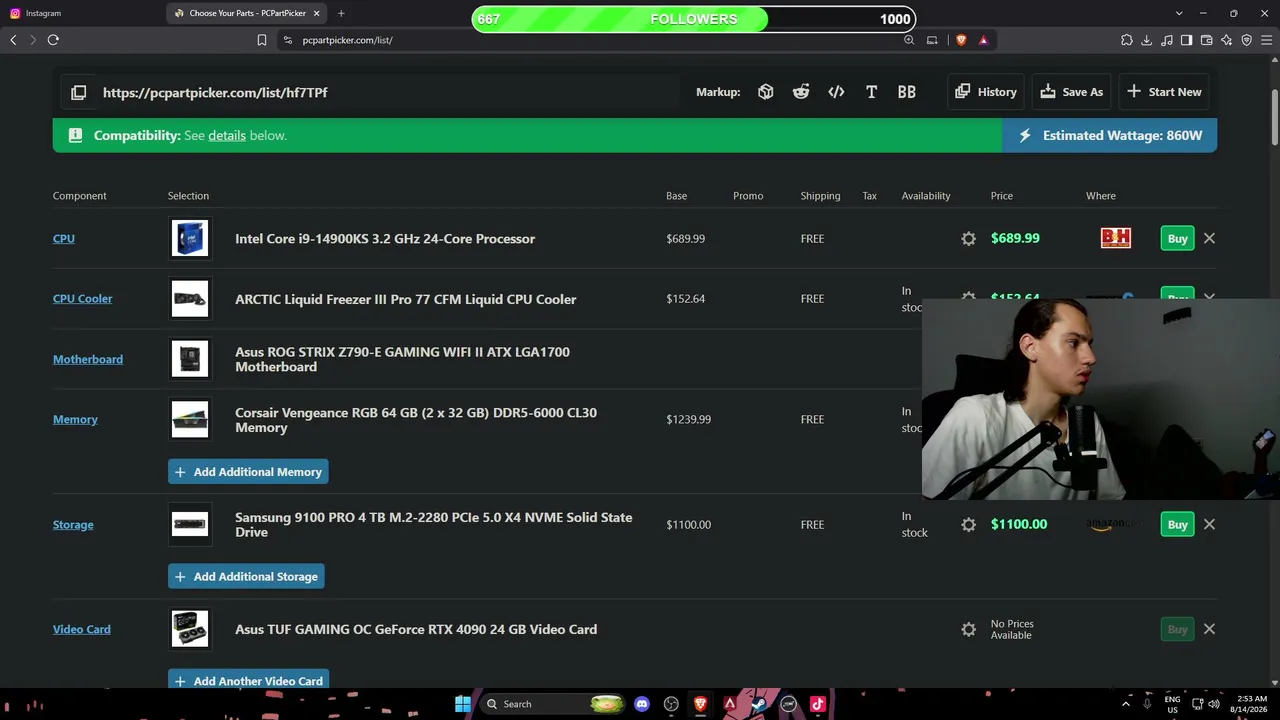Click the Samsung 9100 PRO product thumbnail
The height and width of the screenshot is (720, 1280).
[190, 525]
